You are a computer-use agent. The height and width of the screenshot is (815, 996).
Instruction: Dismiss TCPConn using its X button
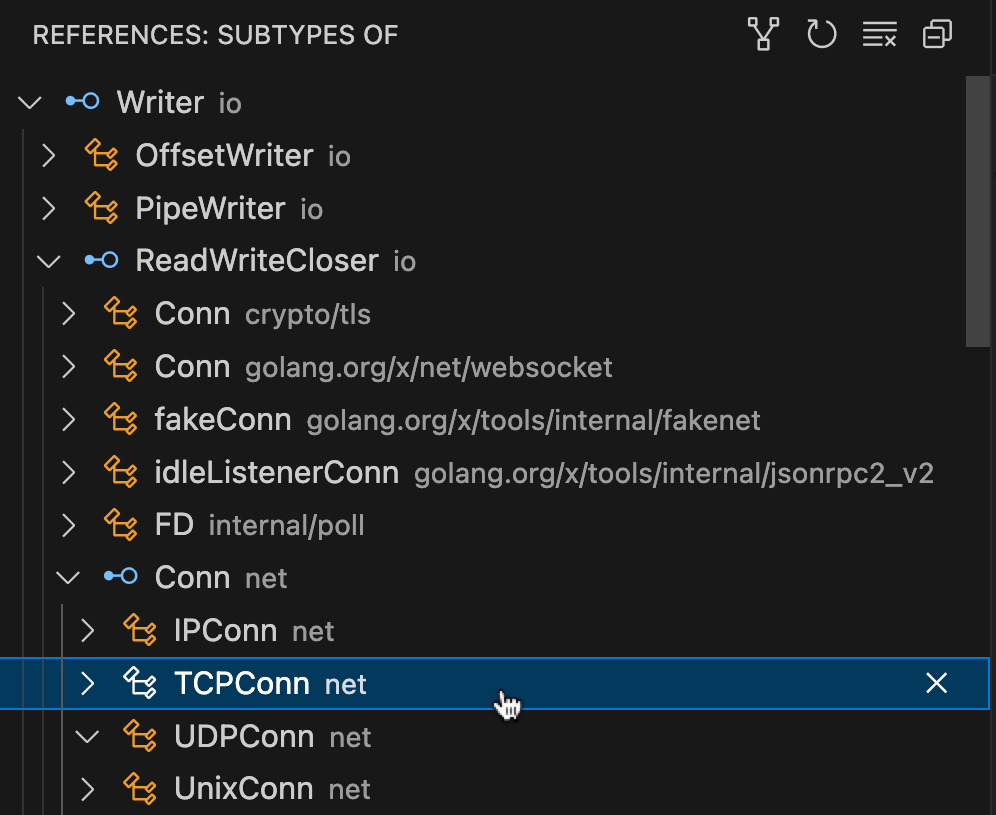tap(936, 683)
